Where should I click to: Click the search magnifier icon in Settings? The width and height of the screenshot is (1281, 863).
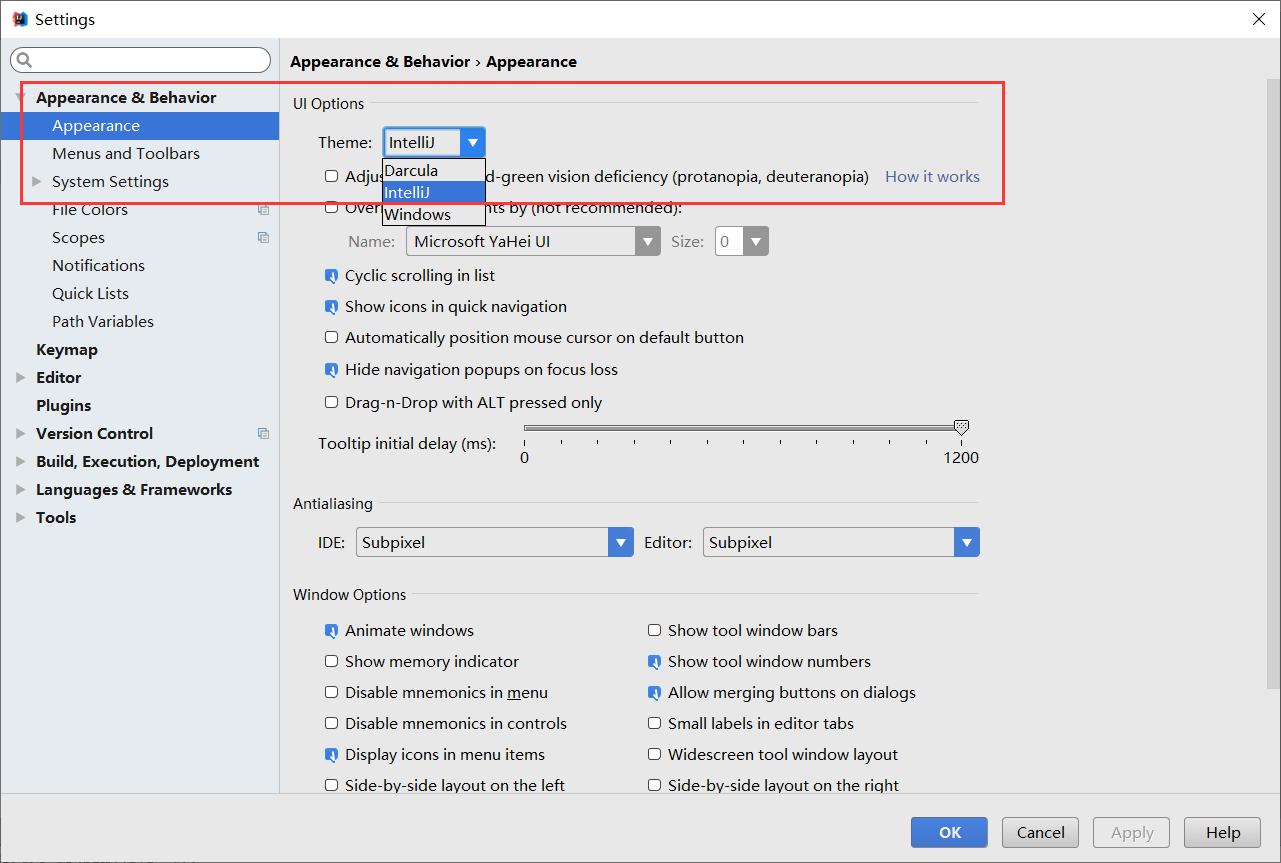24,60
